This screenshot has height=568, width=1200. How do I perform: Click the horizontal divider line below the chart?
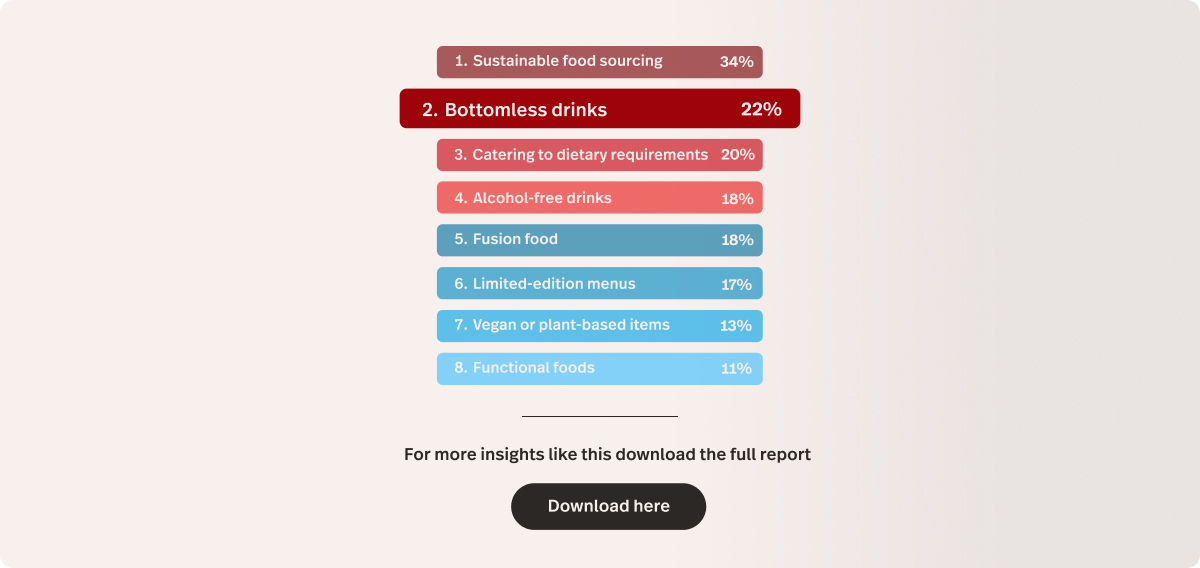pos(600,416)
